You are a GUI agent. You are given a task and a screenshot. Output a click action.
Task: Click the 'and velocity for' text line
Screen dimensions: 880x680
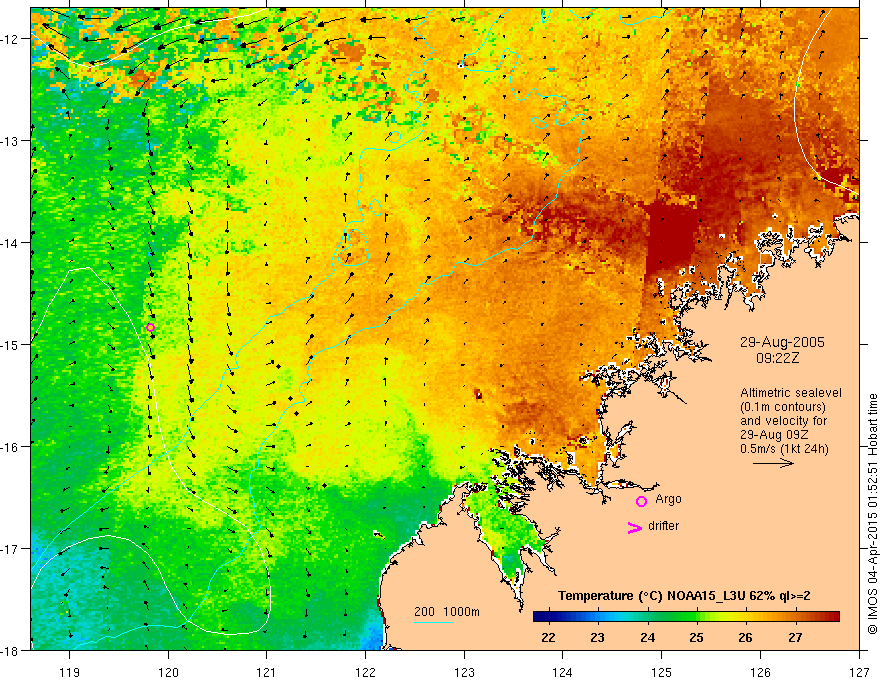pos(783,421)
